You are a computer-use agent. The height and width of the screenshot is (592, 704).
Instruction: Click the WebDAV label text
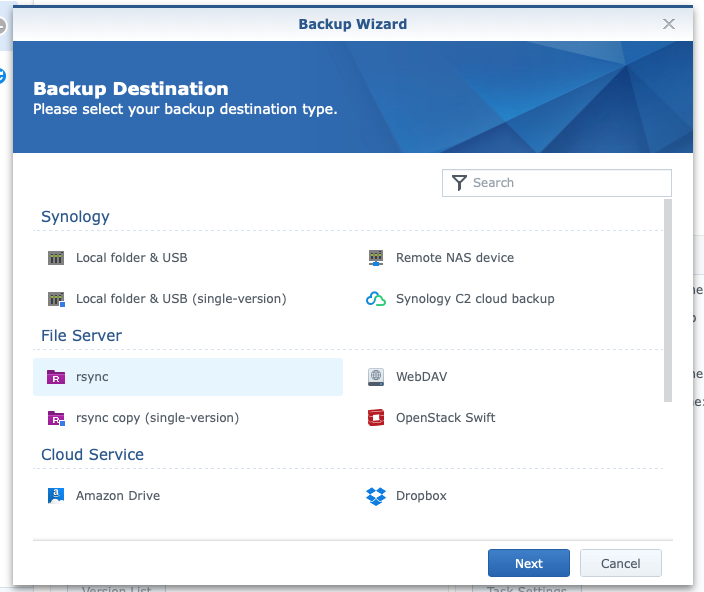tap(422, 377)
